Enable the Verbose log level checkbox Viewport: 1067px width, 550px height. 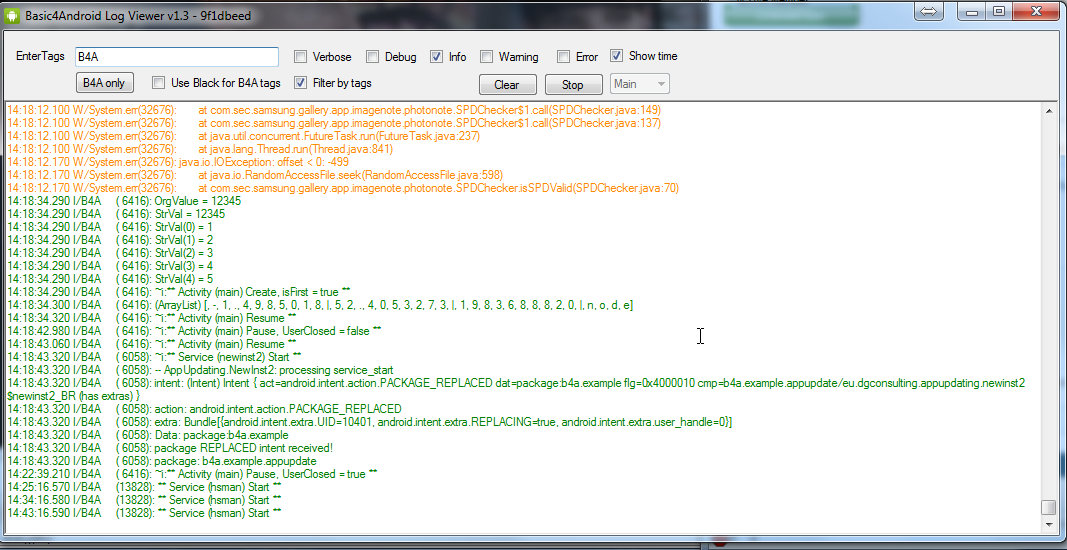[300, 57]
